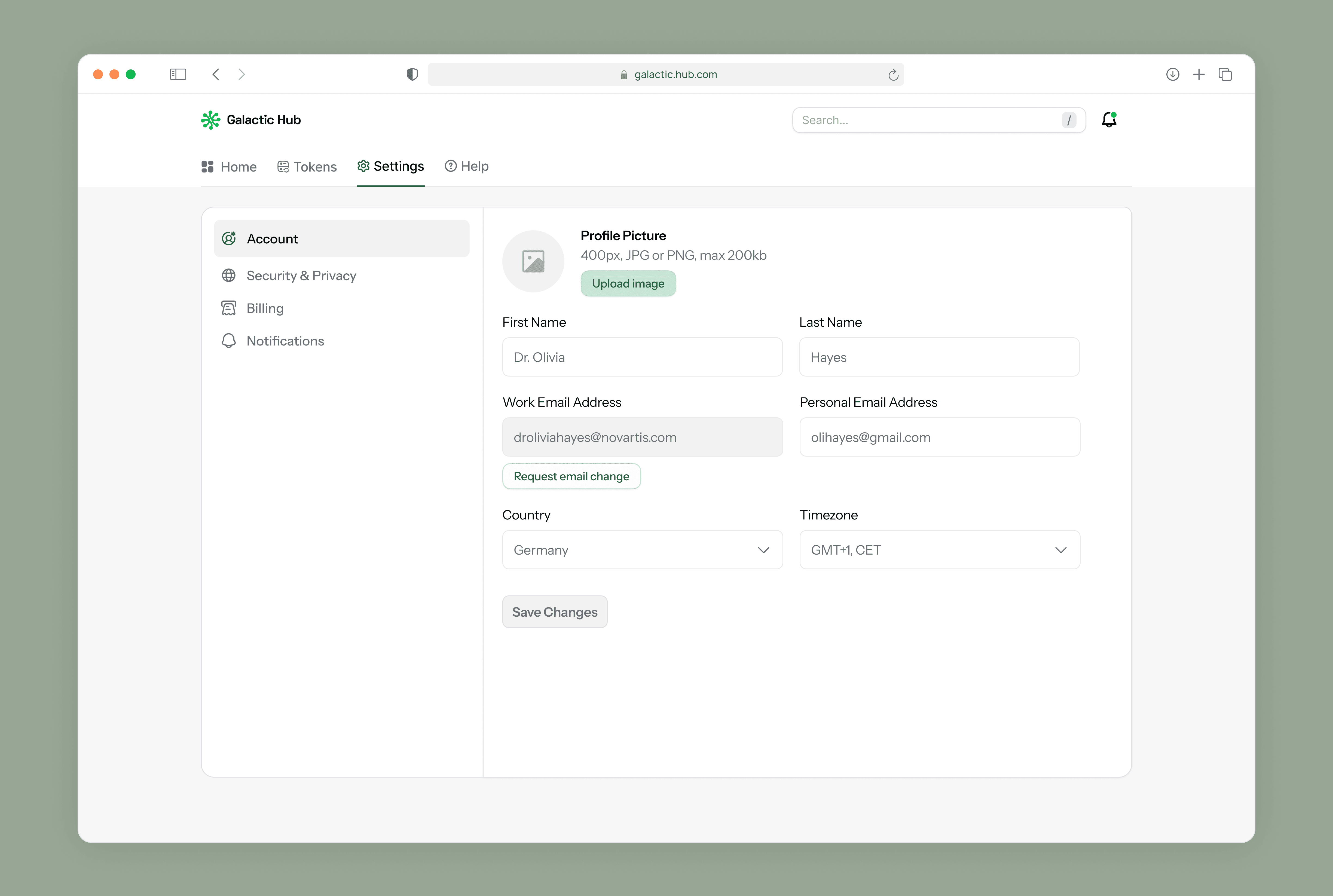Click the profile picture placeholder image
Screen dimensions: 1333x896
click(x=533, y=261)
